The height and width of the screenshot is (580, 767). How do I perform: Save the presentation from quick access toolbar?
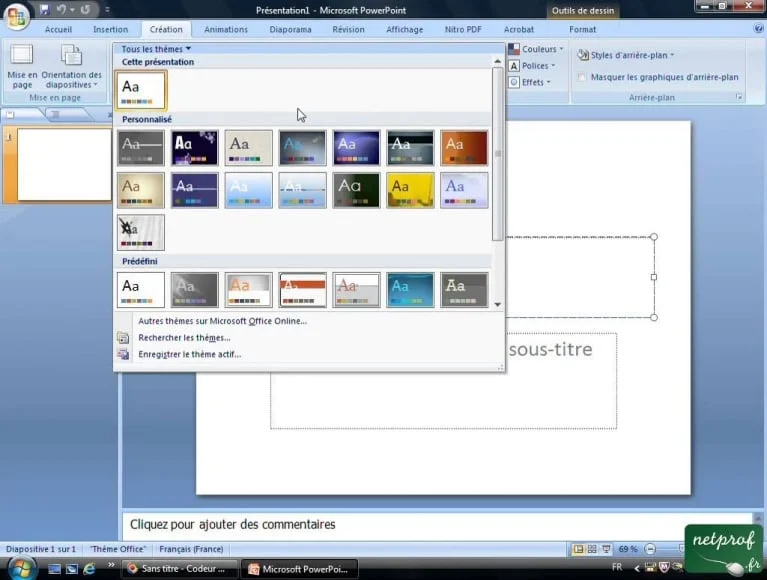(45, 10)
